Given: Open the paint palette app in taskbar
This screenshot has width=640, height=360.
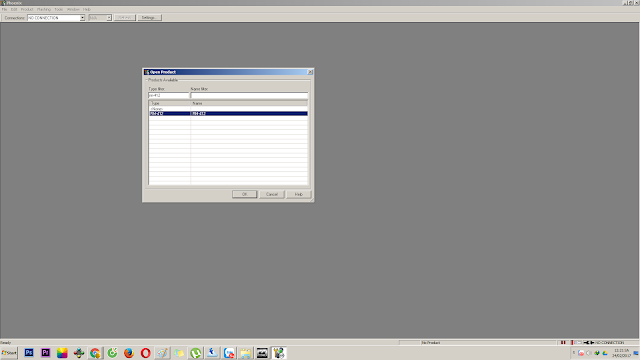Looking at the screenshot, I should tap(162, 353).
